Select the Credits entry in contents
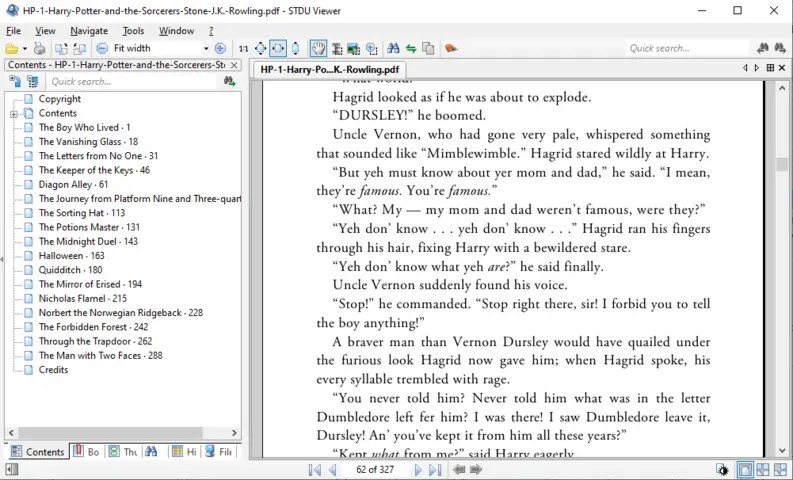This screenshot has height=480, width=793. 53,370
